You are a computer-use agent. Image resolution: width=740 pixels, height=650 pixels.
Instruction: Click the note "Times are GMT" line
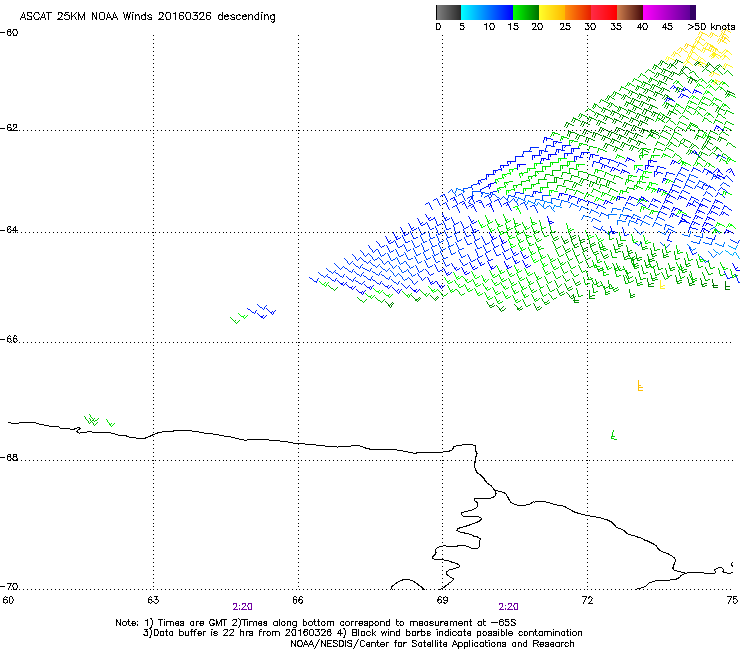[x=315, y=623]
